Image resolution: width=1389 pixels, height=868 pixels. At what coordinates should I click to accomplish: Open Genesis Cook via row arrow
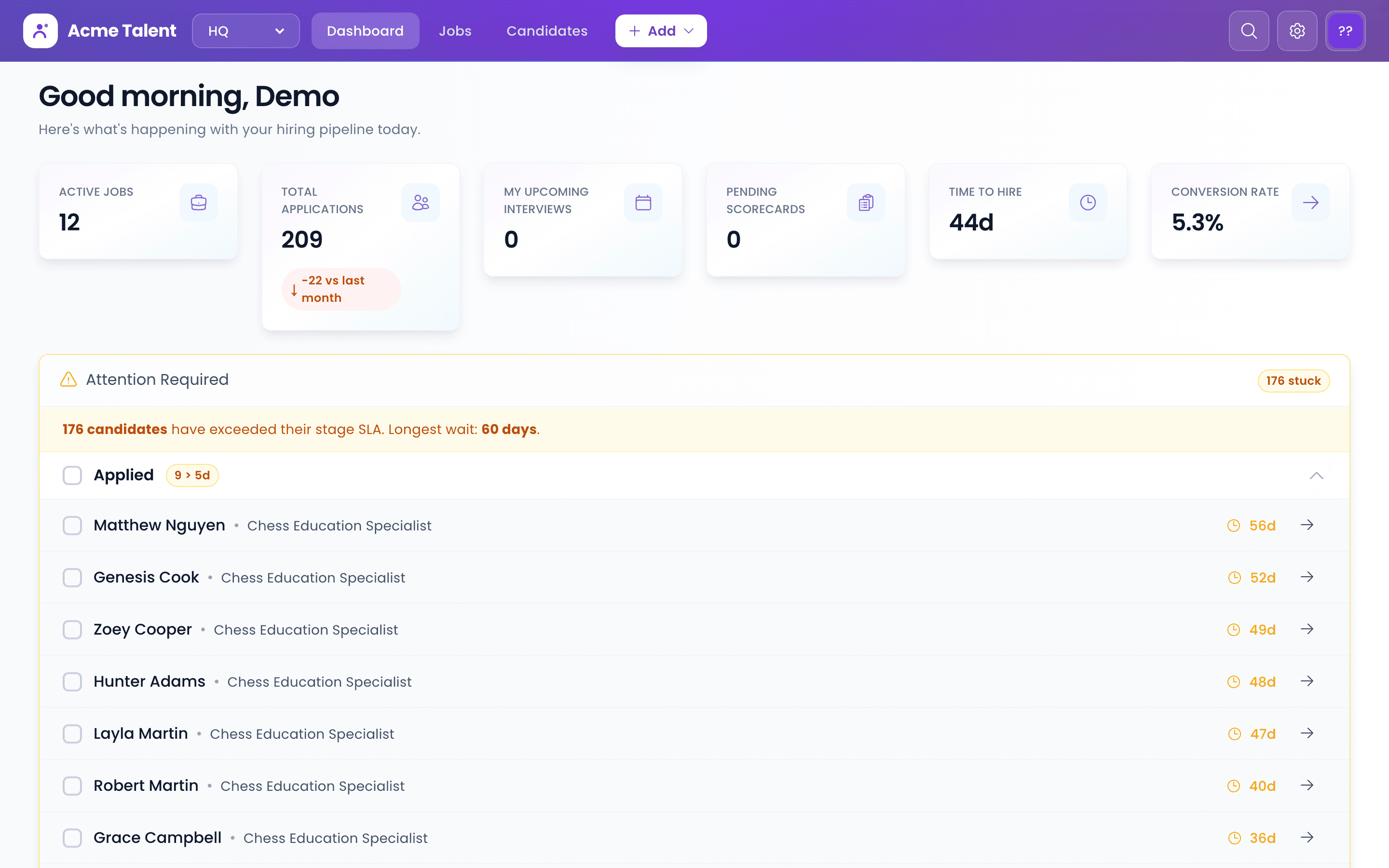(1307, 577)
